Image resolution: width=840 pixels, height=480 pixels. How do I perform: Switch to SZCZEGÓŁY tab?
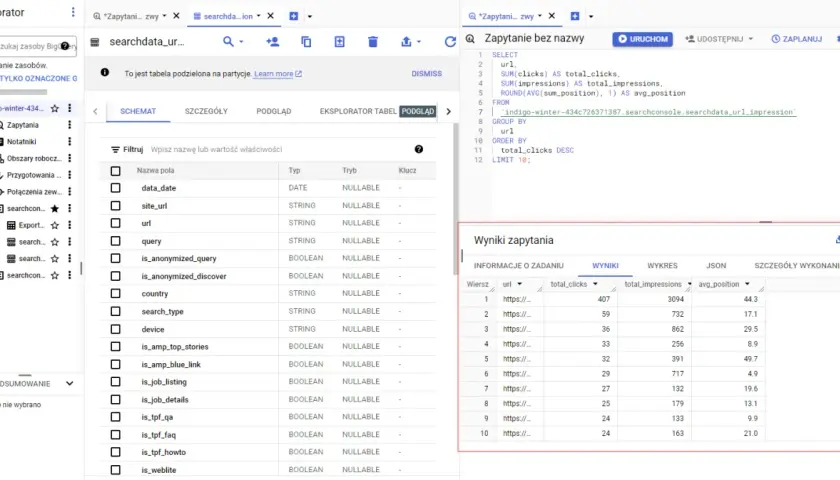(x=206, y=111)
